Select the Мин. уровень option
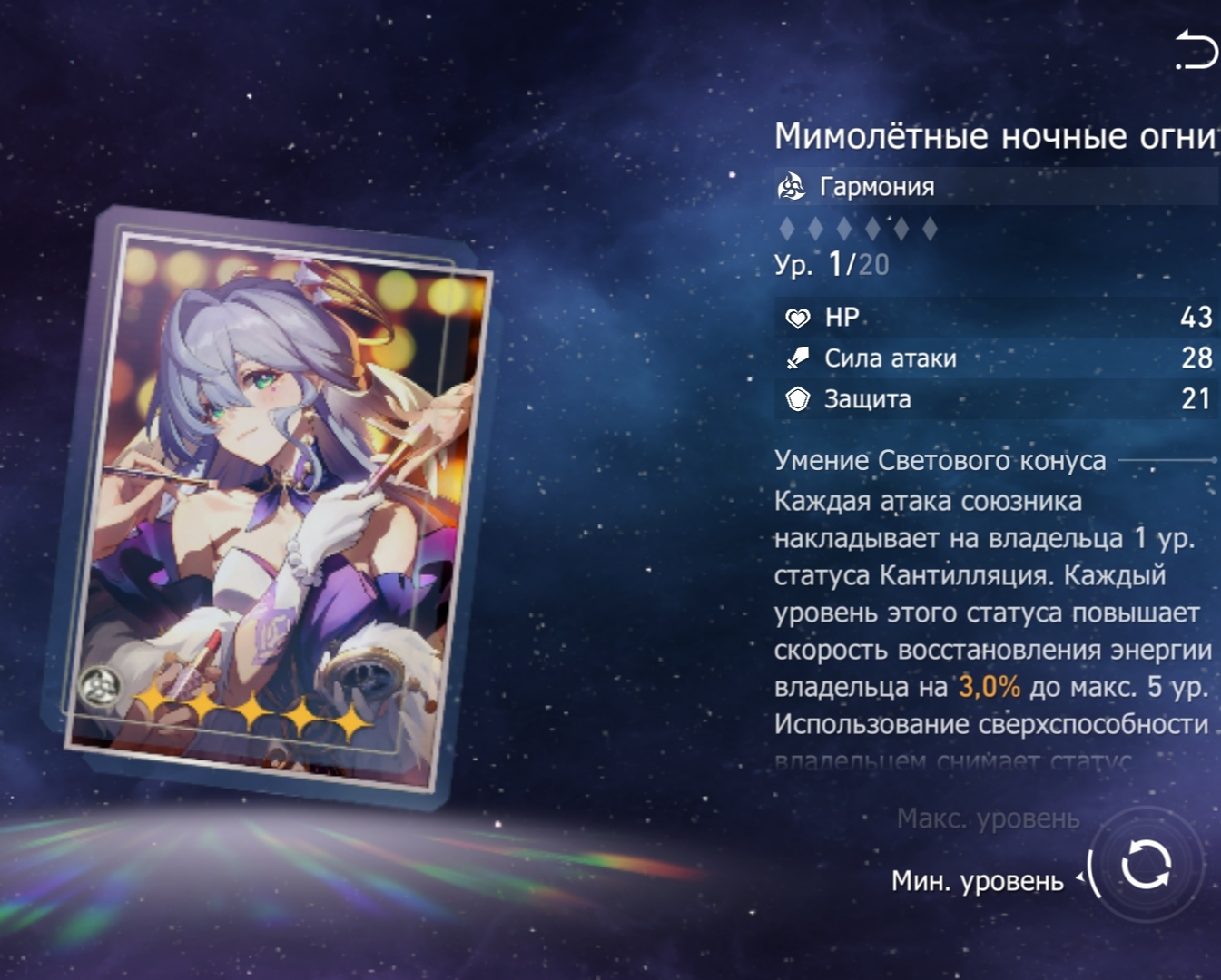This screenshot has height=980, width=1221. (x=977, y=880)
